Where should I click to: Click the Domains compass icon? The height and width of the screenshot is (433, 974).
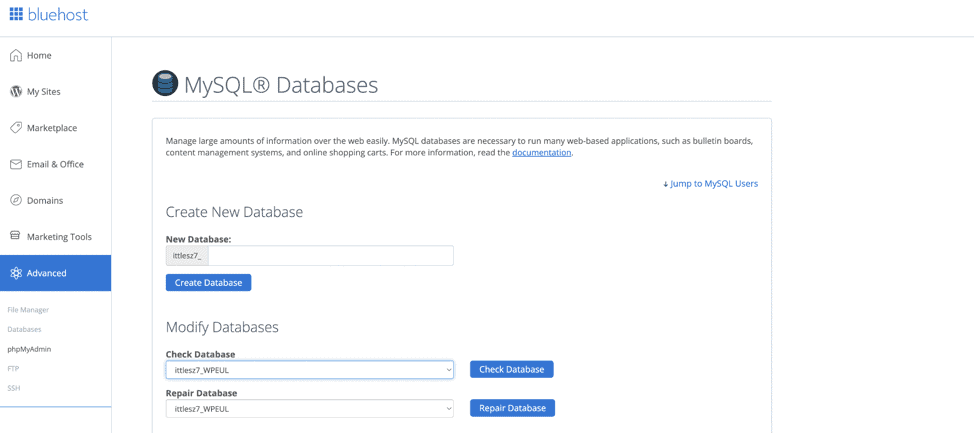[16, 201]
